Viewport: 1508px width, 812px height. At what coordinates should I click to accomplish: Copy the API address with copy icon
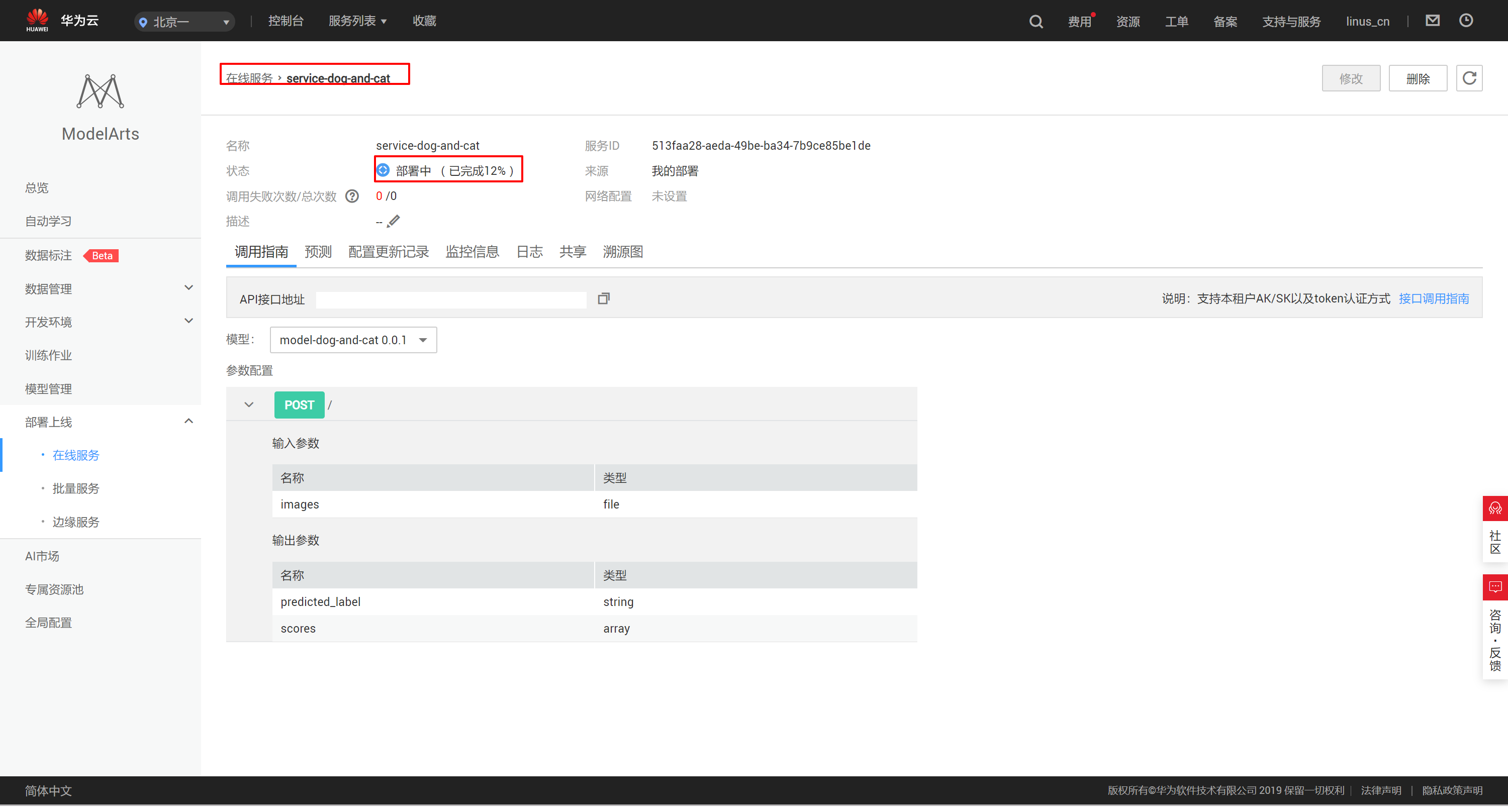(x=604, y=299)
